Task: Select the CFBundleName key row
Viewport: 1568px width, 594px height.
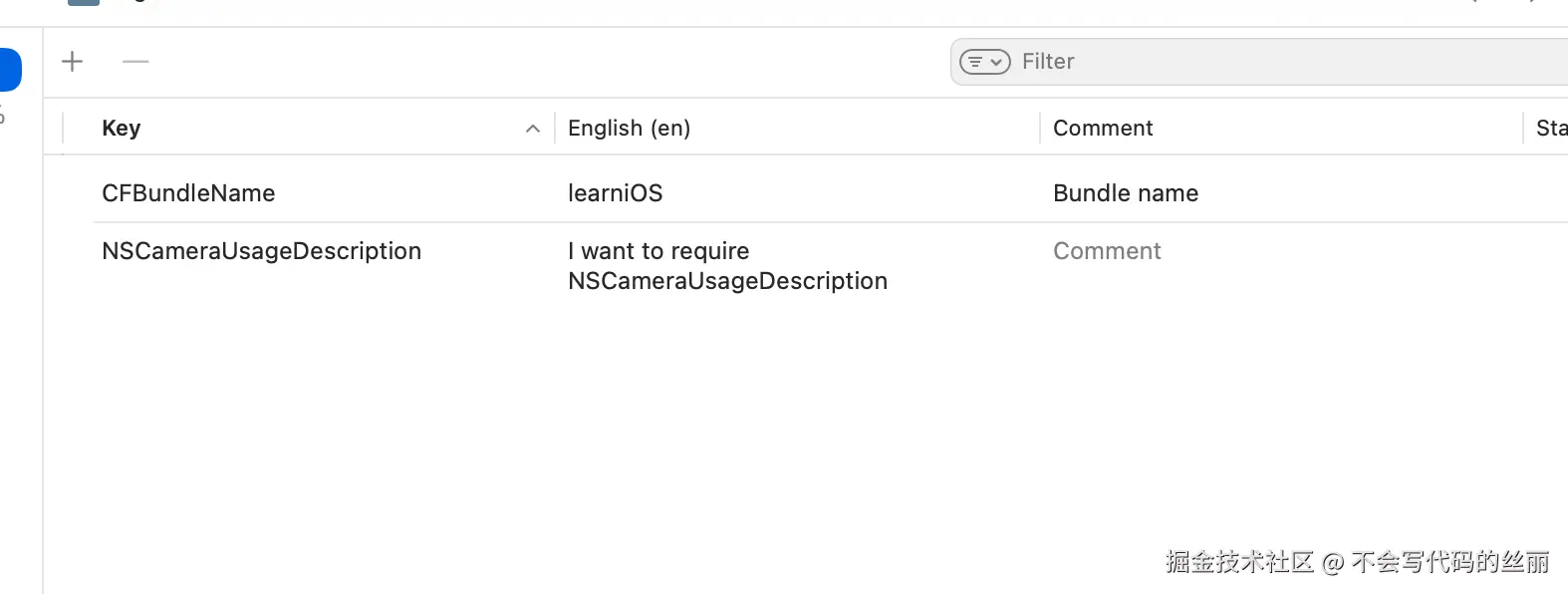Action: 188,193
